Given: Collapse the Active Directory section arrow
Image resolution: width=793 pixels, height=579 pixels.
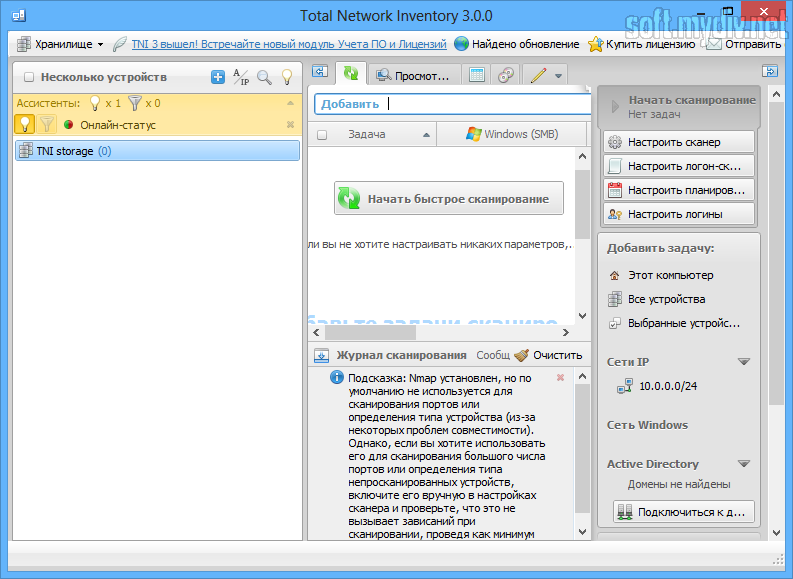Looking at the screenshot, I should [x=744, y=464].
